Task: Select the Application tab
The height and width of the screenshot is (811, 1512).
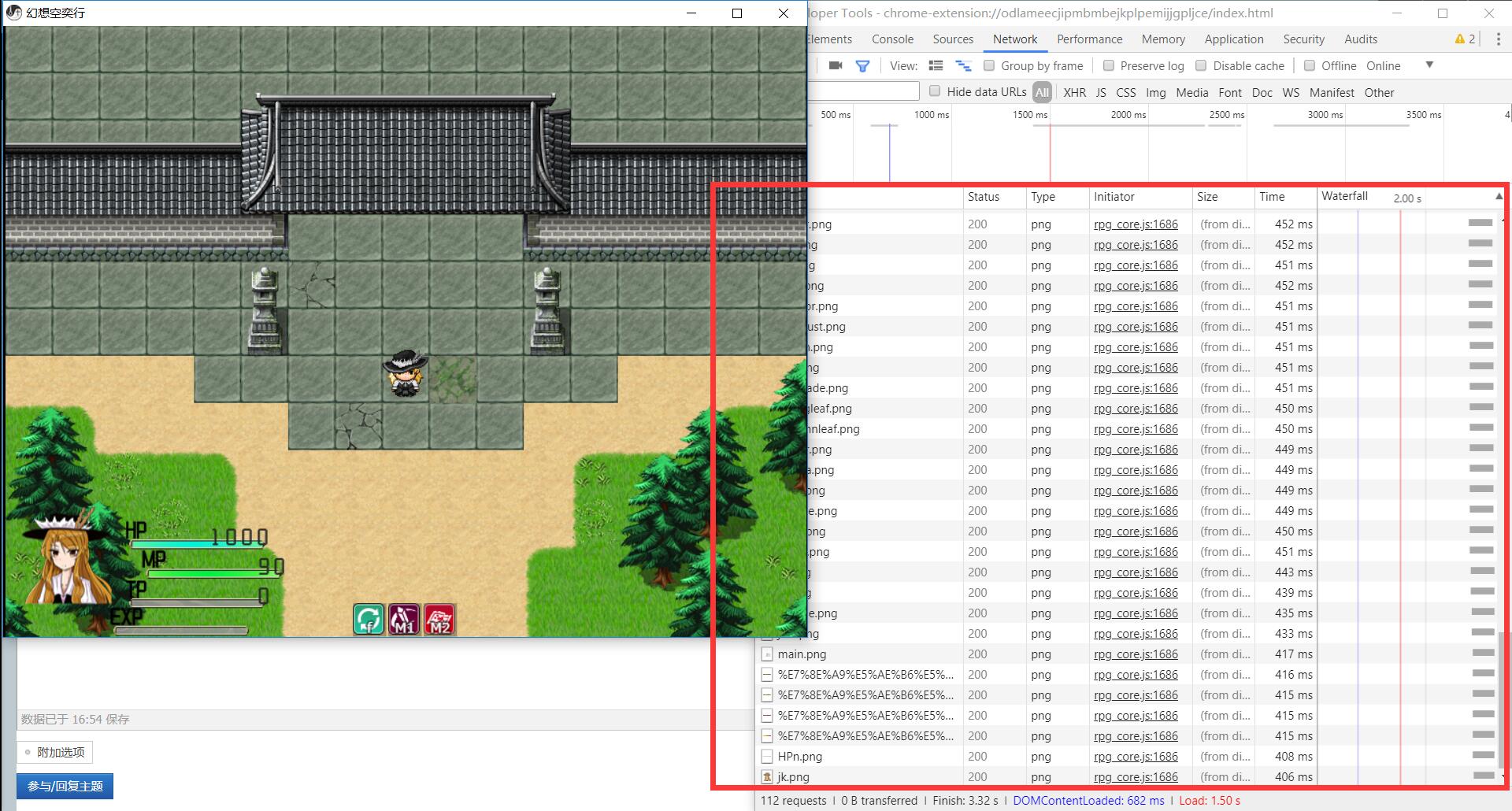Action: 1234,39
